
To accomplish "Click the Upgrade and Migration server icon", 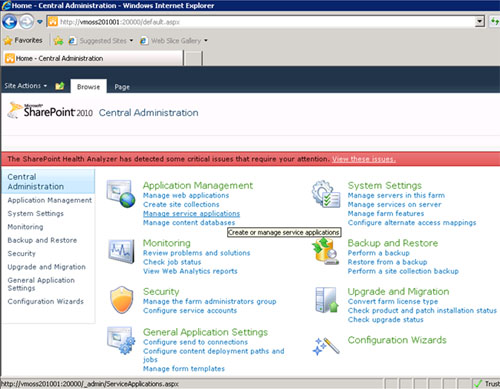I will point(327,299).
